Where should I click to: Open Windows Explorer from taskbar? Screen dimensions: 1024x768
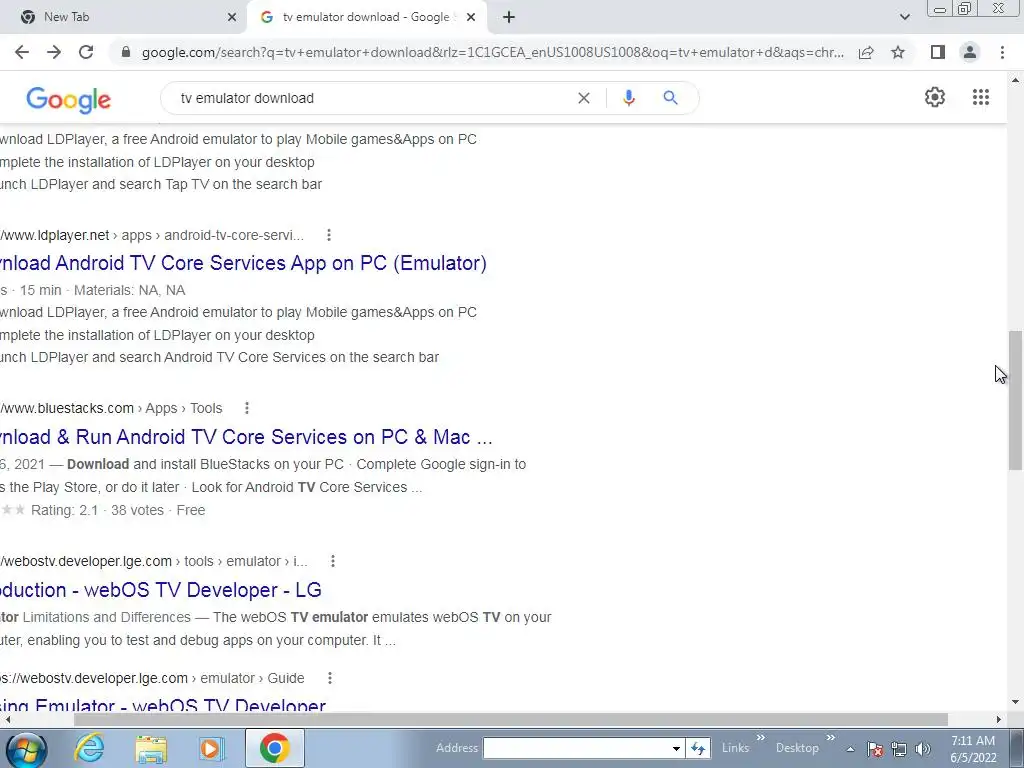[151, 748]
